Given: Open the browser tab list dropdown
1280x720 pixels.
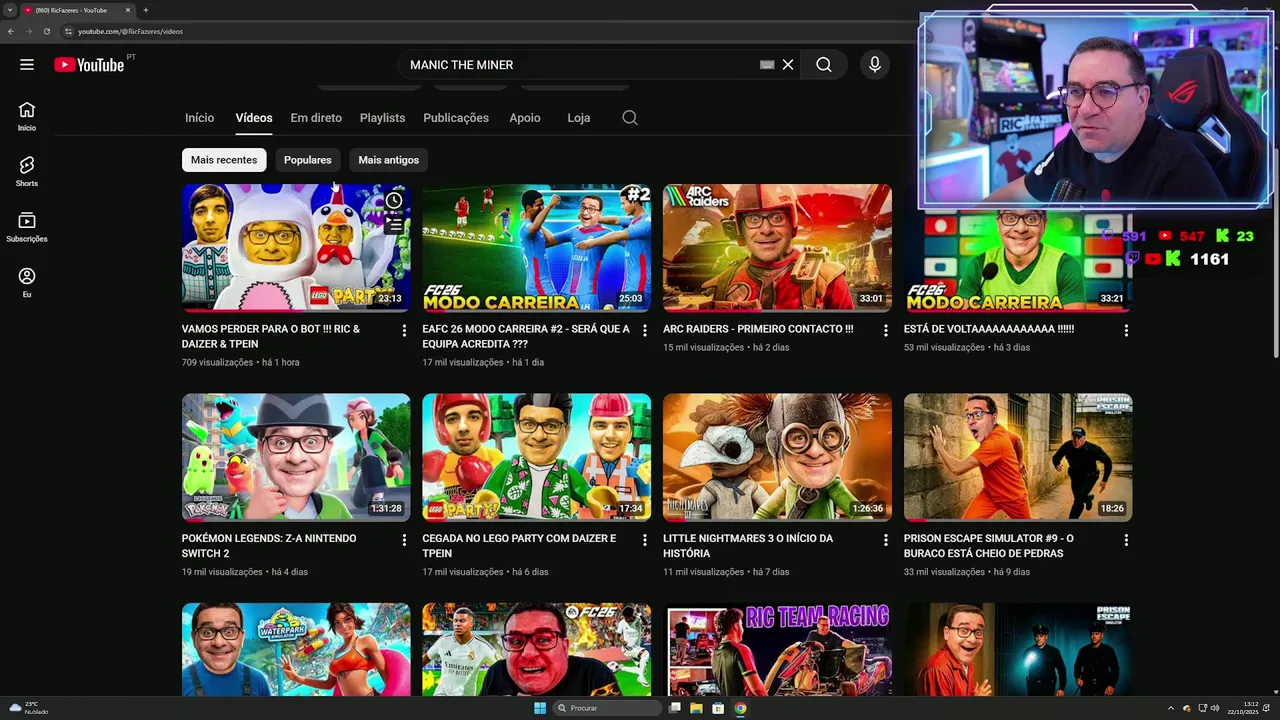Looking at the screenshot, I should tap(9, 10).
